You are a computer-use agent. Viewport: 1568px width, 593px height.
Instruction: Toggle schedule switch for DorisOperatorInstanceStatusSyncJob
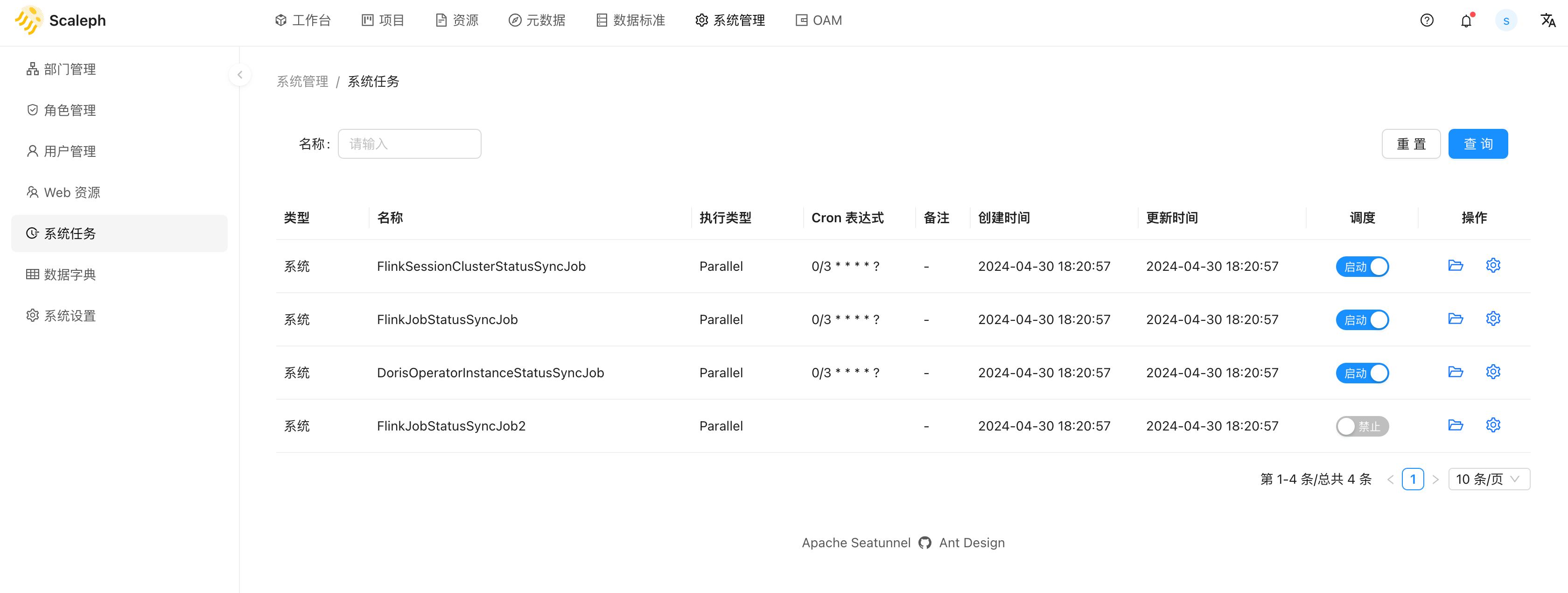coord(1362,373)
